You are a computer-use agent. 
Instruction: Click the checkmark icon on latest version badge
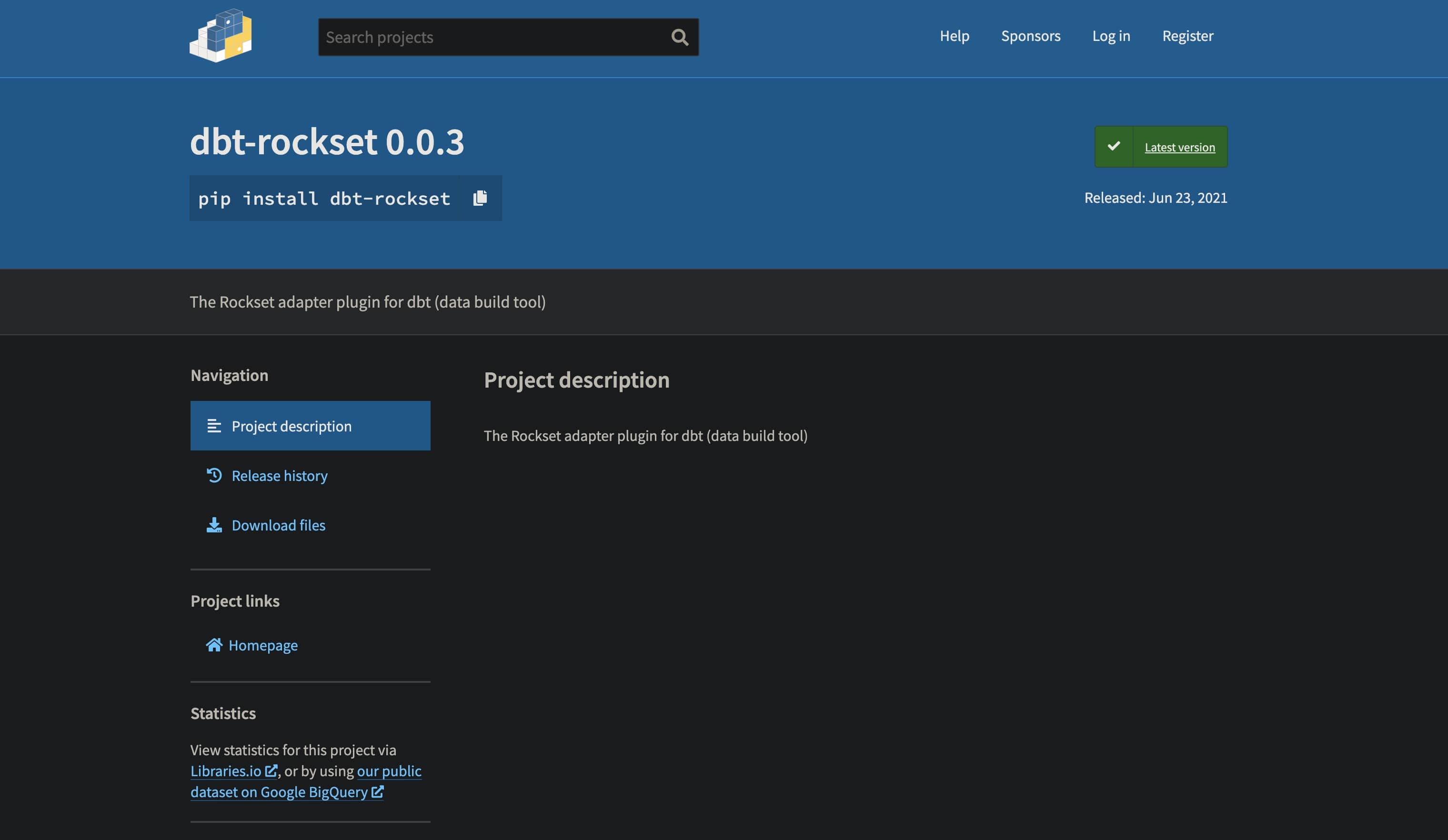click(1114, 147)
